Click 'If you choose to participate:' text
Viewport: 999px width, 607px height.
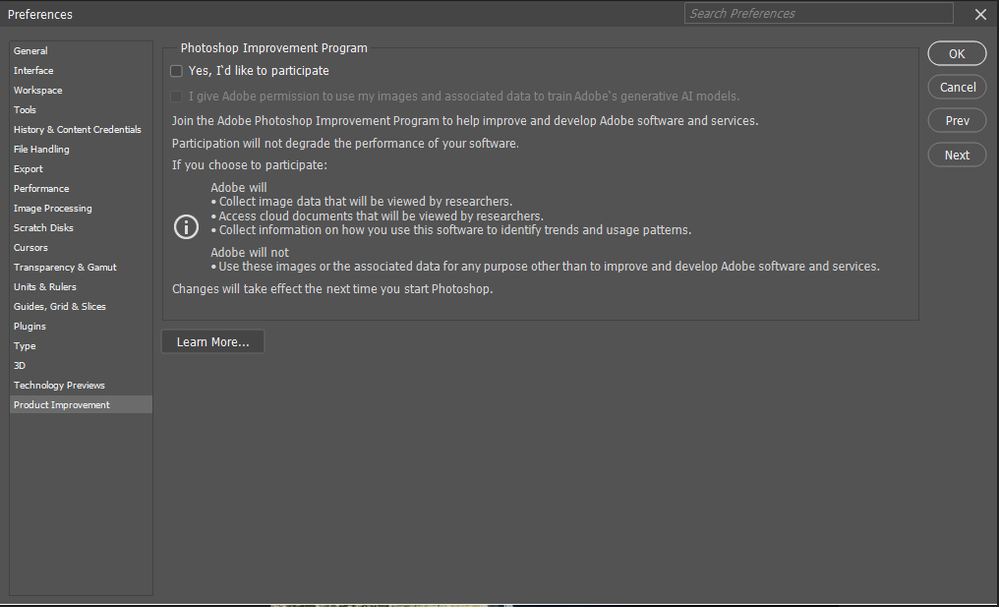[x=250, y=165]
